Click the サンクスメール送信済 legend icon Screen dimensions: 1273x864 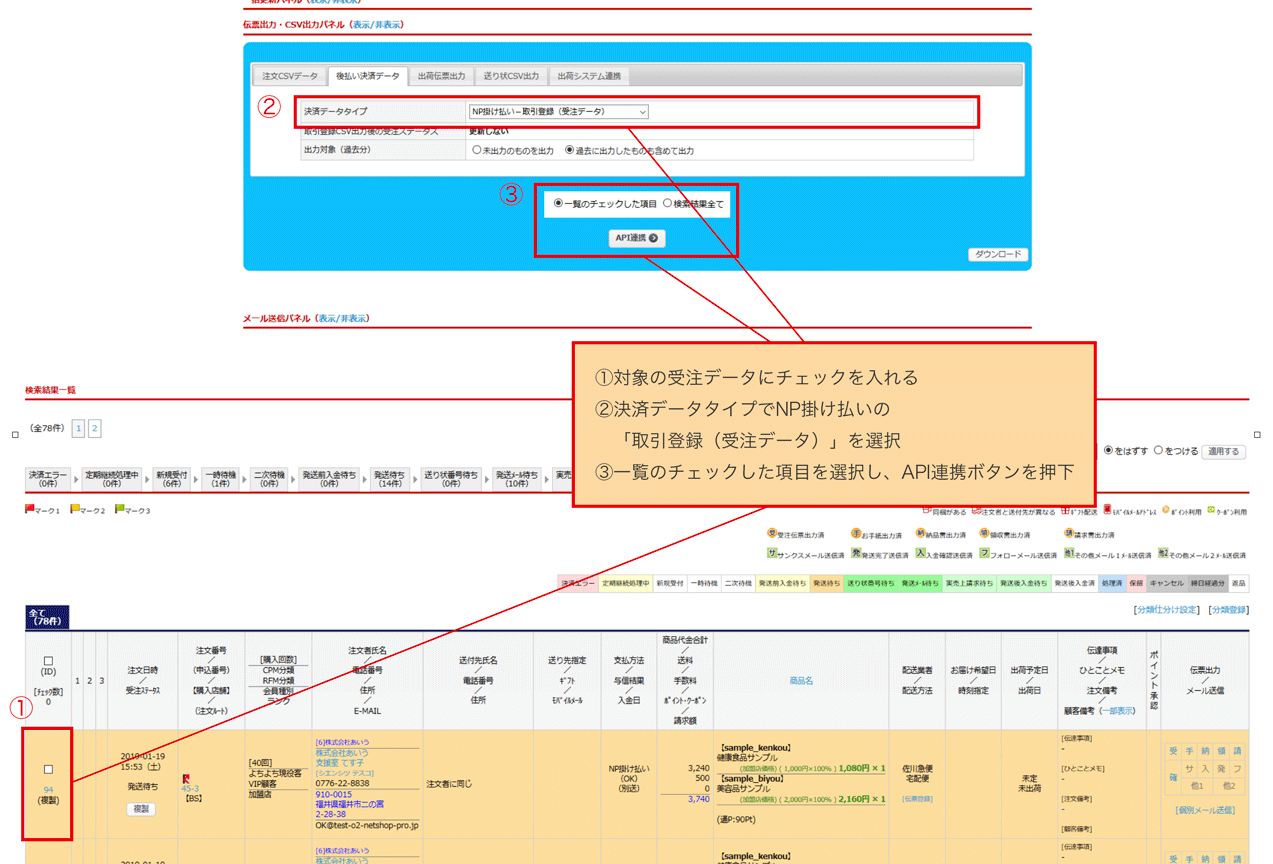772,553
